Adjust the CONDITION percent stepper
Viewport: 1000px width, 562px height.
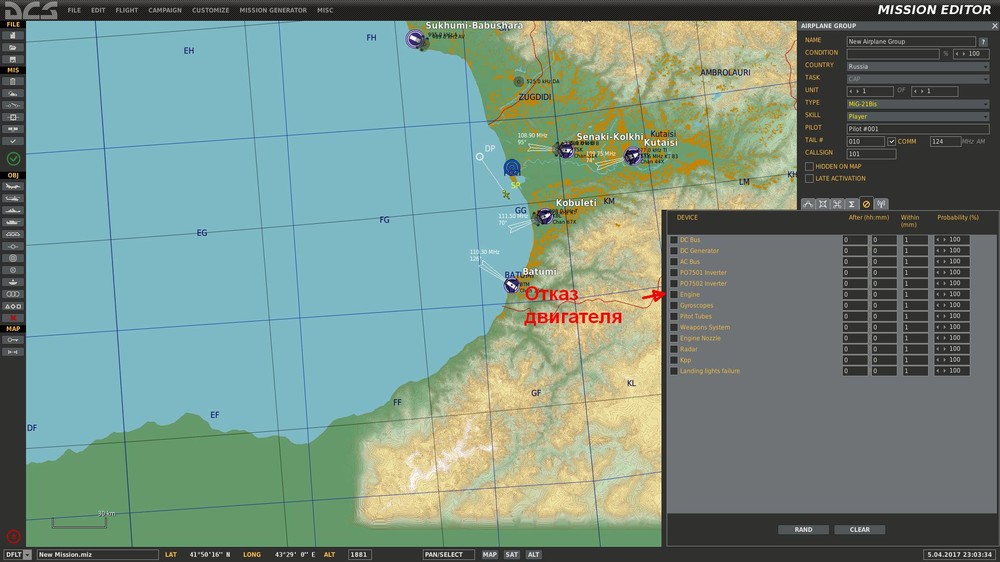coord(971,54)
